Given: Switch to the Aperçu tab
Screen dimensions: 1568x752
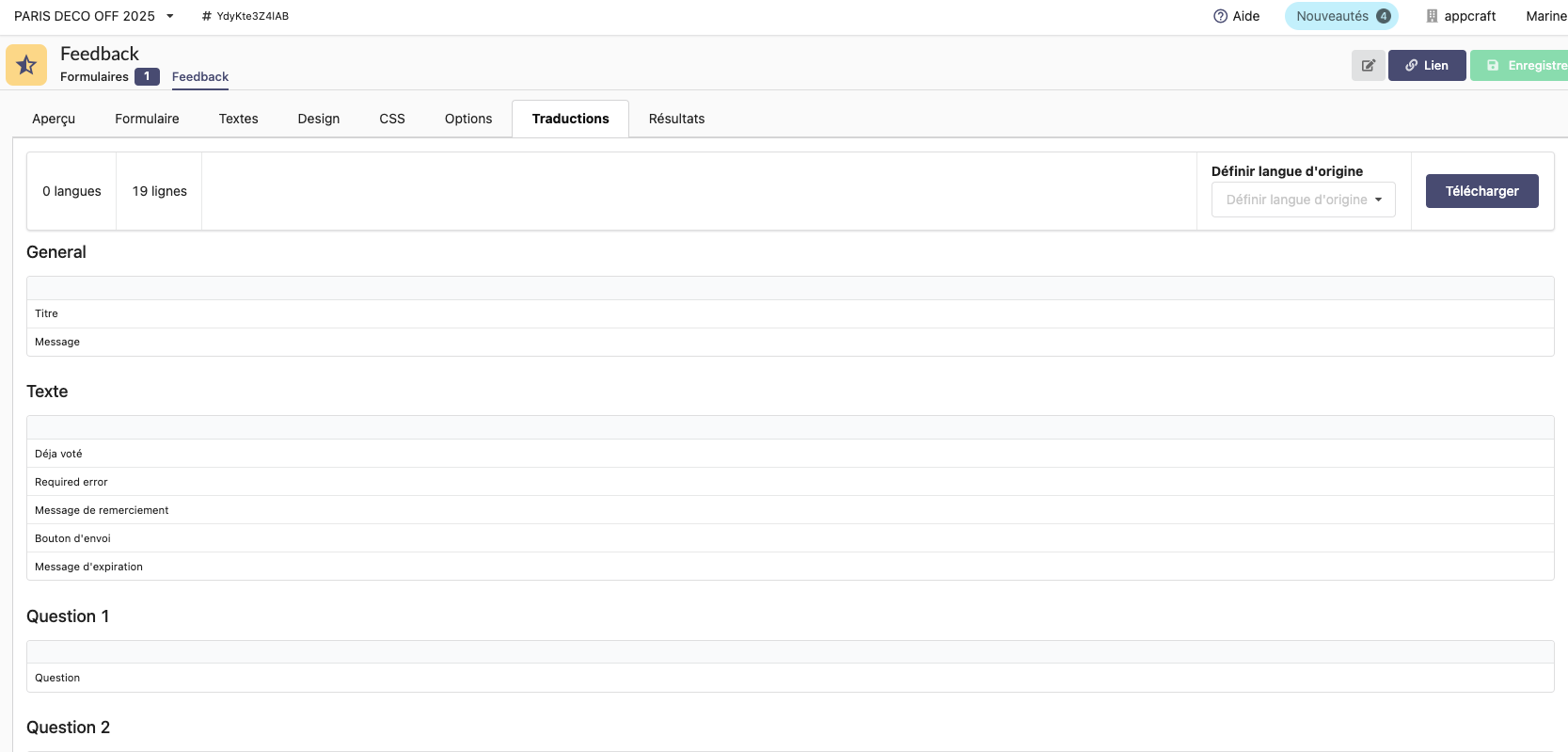Looking at the screenshot, I should point(54,119).
